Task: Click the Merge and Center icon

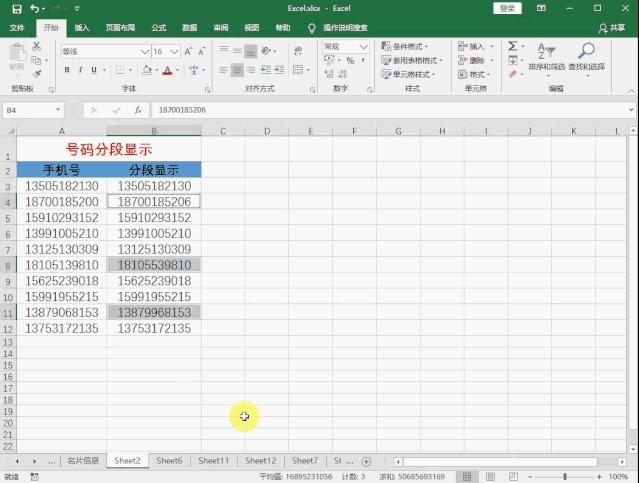Action: coord(298,70)
